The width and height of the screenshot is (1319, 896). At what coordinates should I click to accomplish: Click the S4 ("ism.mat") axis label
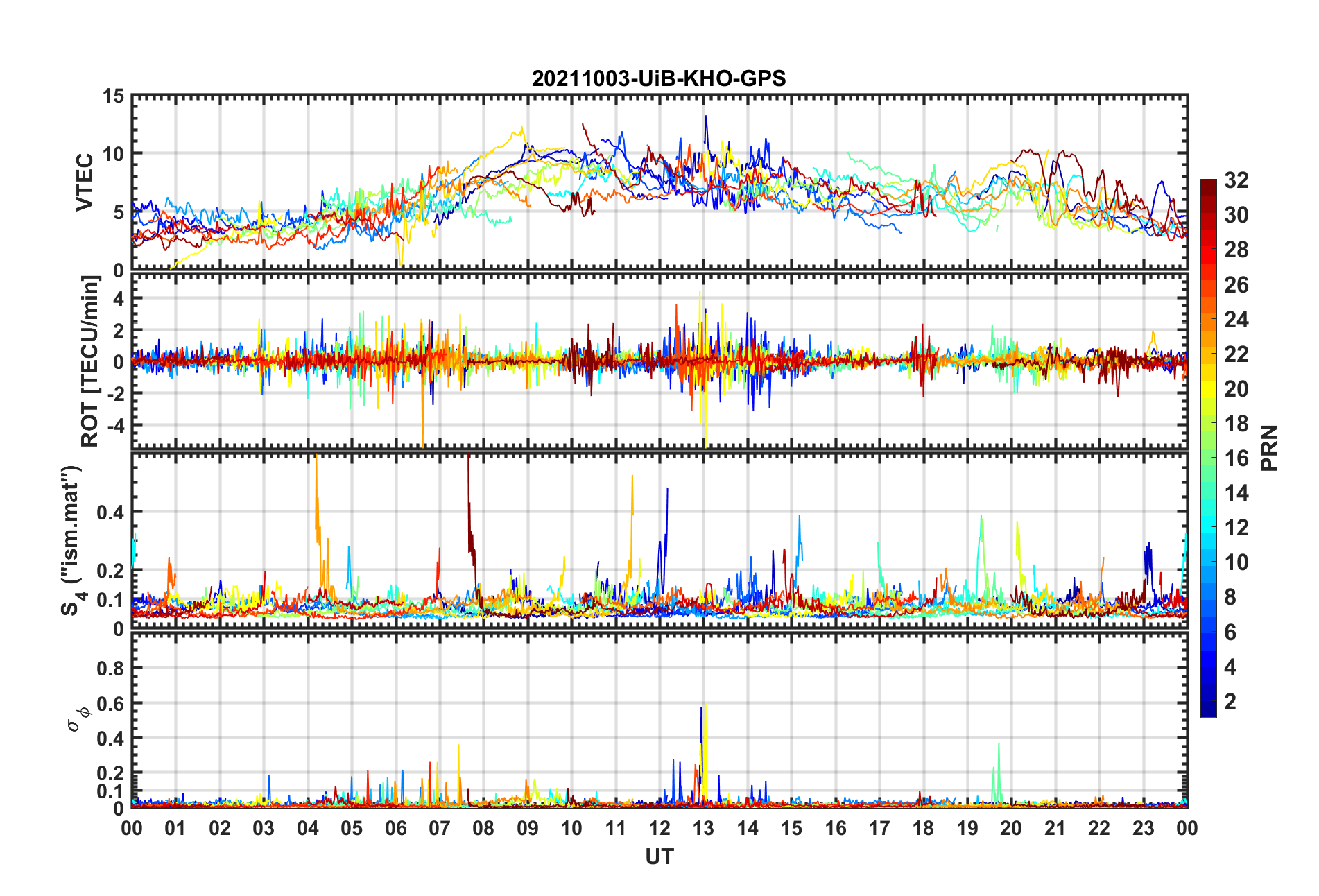[72, 541]
